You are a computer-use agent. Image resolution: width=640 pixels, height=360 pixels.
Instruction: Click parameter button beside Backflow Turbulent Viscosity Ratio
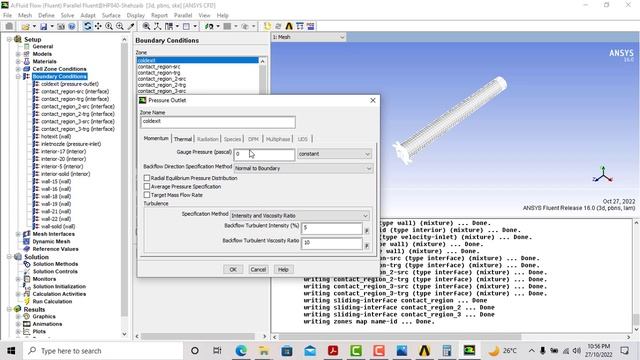367,246
